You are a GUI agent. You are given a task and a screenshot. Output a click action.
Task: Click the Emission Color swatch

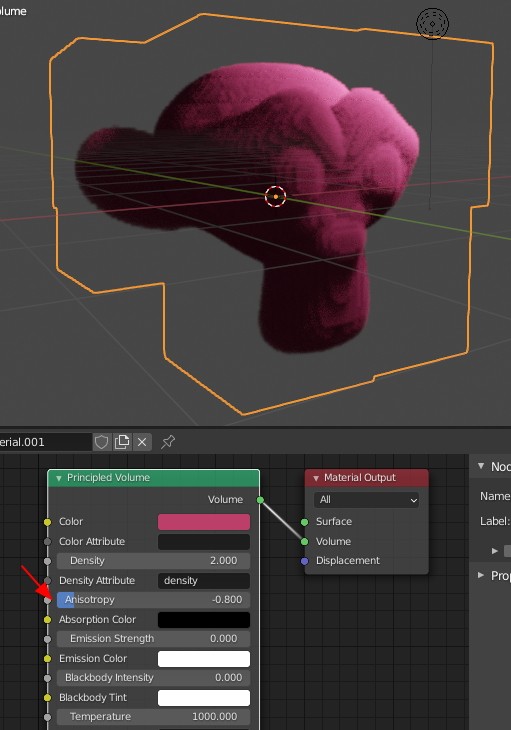[204, 659]
